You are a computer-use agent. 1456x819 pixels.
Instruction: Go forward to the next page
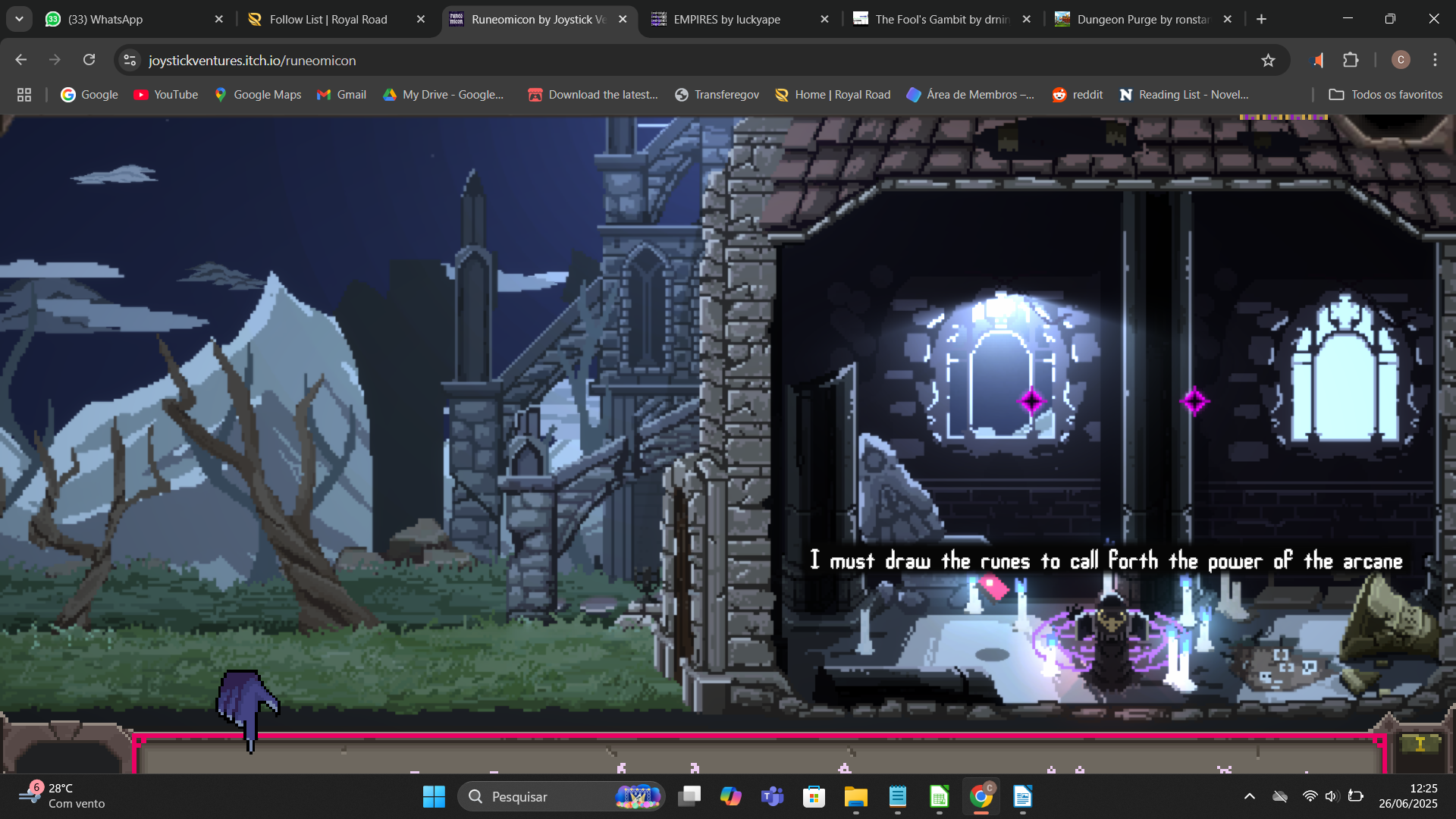pyautogui.click(x=55, y=60)
